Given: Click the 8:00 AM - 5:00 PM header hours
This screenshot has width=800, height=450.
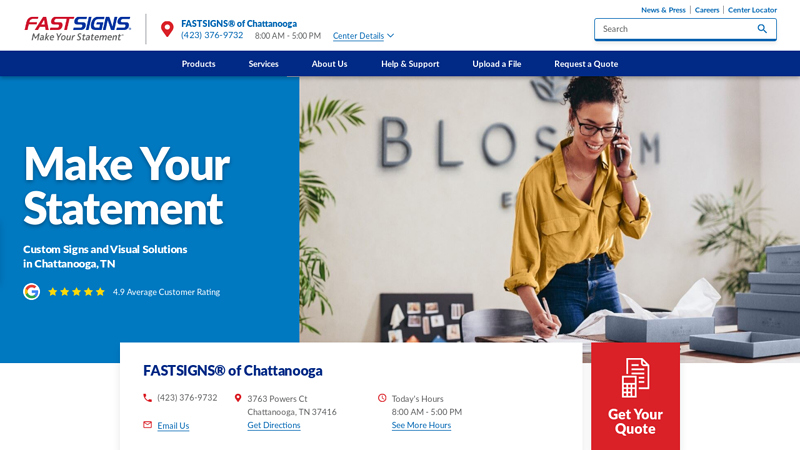Looking at the screenshot, I should 288,36.
